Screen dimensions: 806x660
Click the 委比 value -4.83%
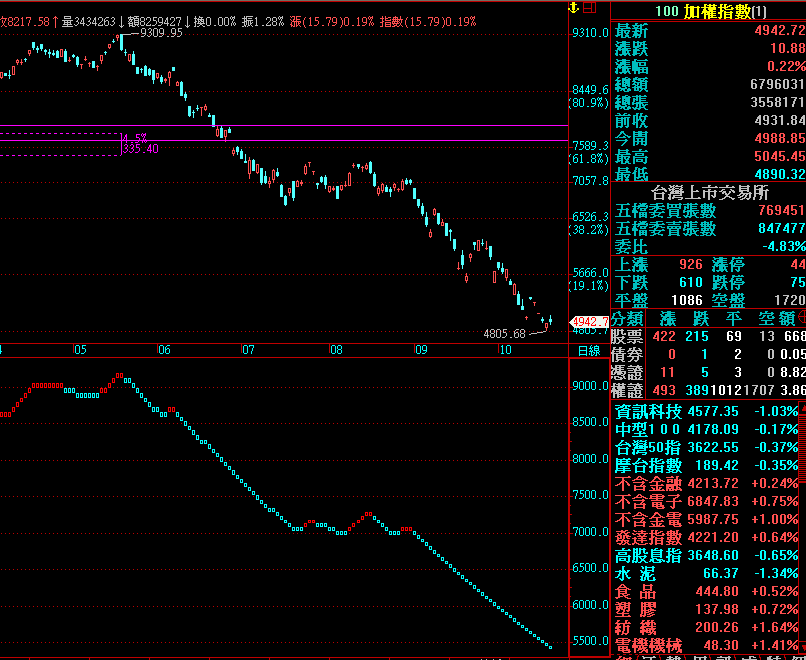click(x=784, y=246)
